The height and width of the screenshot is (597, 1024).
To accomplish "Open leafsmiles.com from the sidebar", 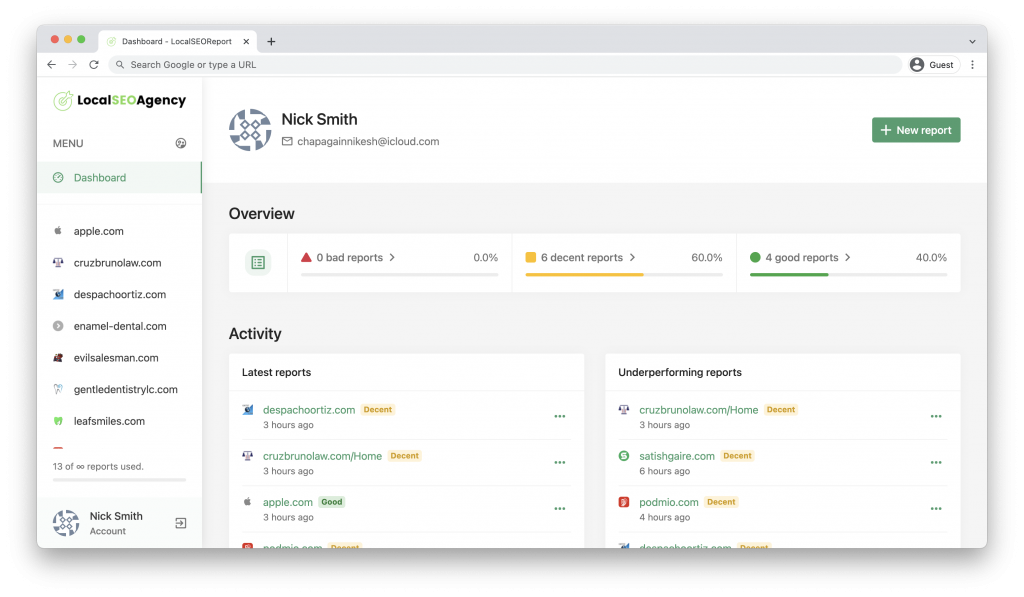I will tap(109, 421).
